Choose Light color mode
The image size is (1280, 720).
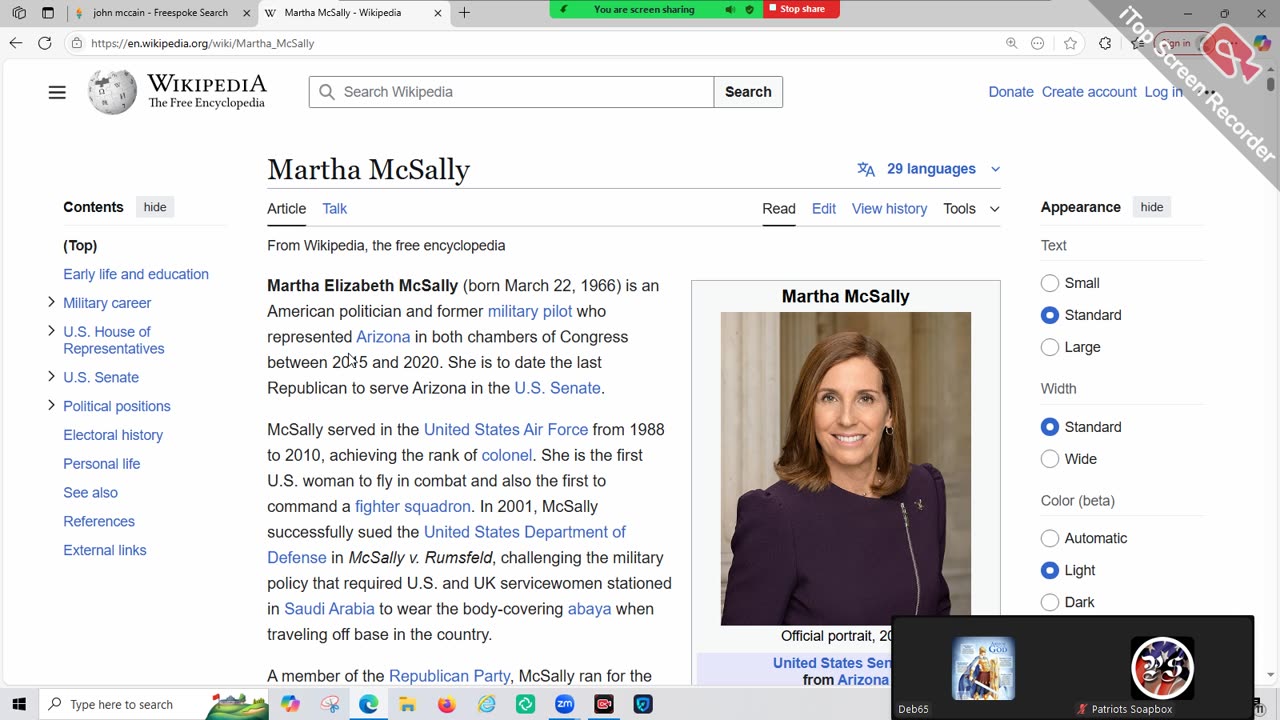pos(1050,570)
